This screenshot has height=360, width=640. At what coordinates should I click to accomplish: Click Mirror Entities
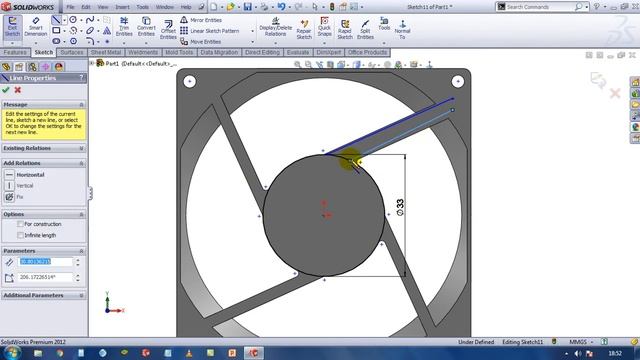[201, 20]
